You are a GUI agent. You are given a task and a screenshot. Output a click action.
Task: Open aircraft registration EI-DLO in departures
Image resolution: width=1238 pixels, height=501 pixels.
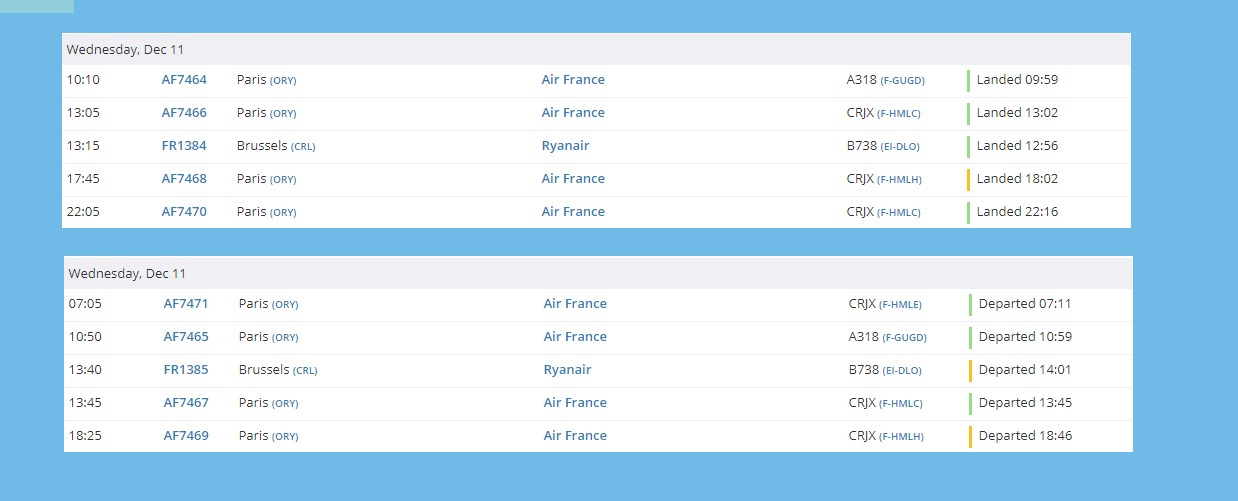(901, 370)
